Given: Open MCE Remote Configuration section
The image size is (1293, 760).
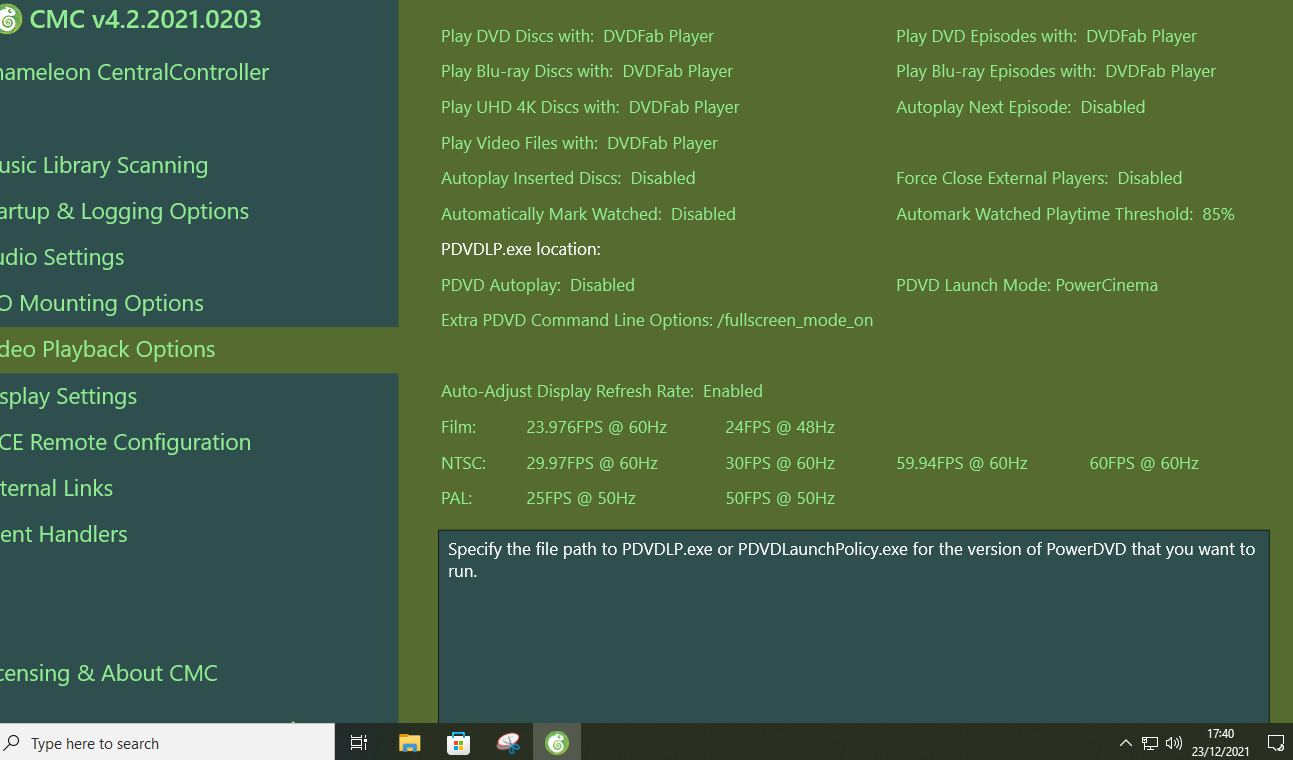Looking at the screenshot, I should point(125,442).
